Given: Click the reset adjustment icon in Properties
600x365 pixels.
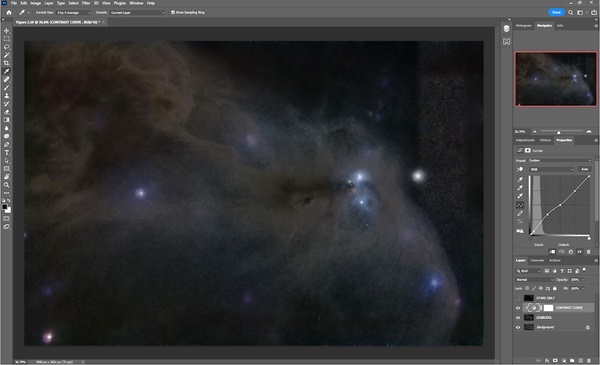Looking at the screenshot, I should [x=571, y=252].
